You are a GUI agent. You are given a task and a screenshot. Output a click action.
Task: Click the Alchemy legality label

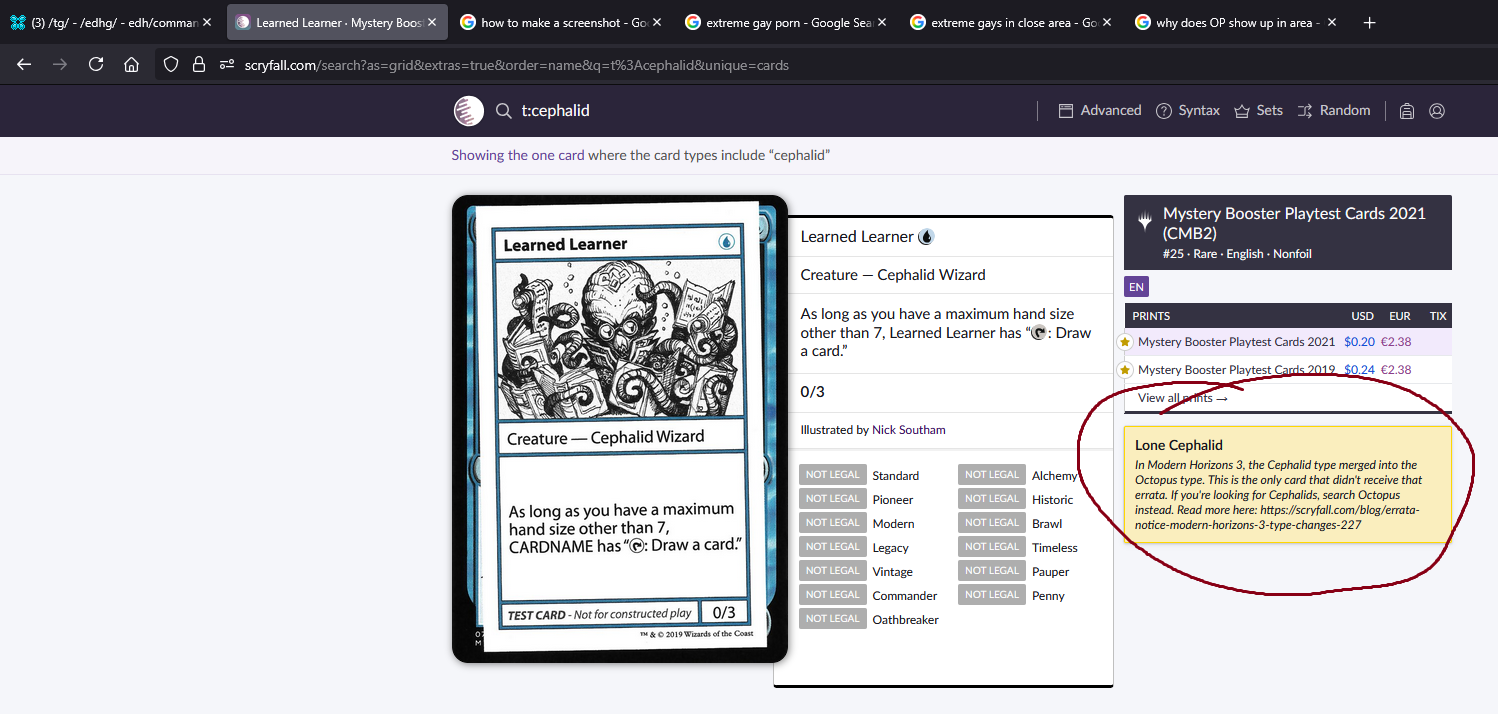coord(1055,476)
